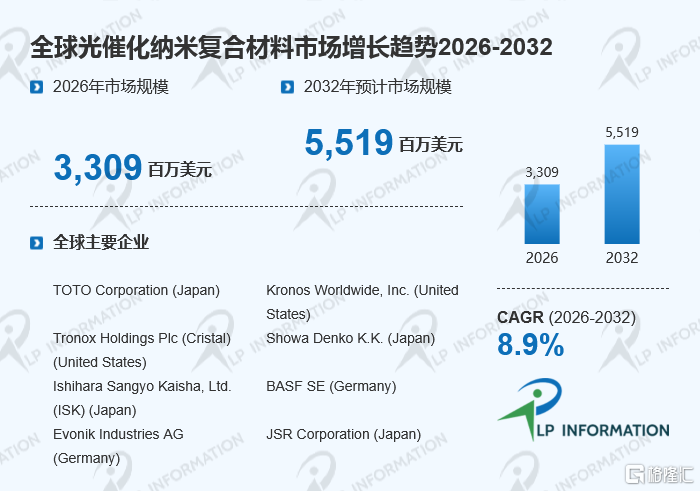Click the arrow bullet beside 2032年预计市场规模

click(x=288, y=87)
